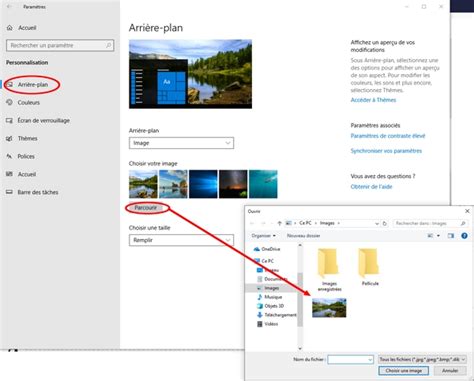
Task: Choose the beach rocks wallpaper thumbnail
Action: point(173,184)
